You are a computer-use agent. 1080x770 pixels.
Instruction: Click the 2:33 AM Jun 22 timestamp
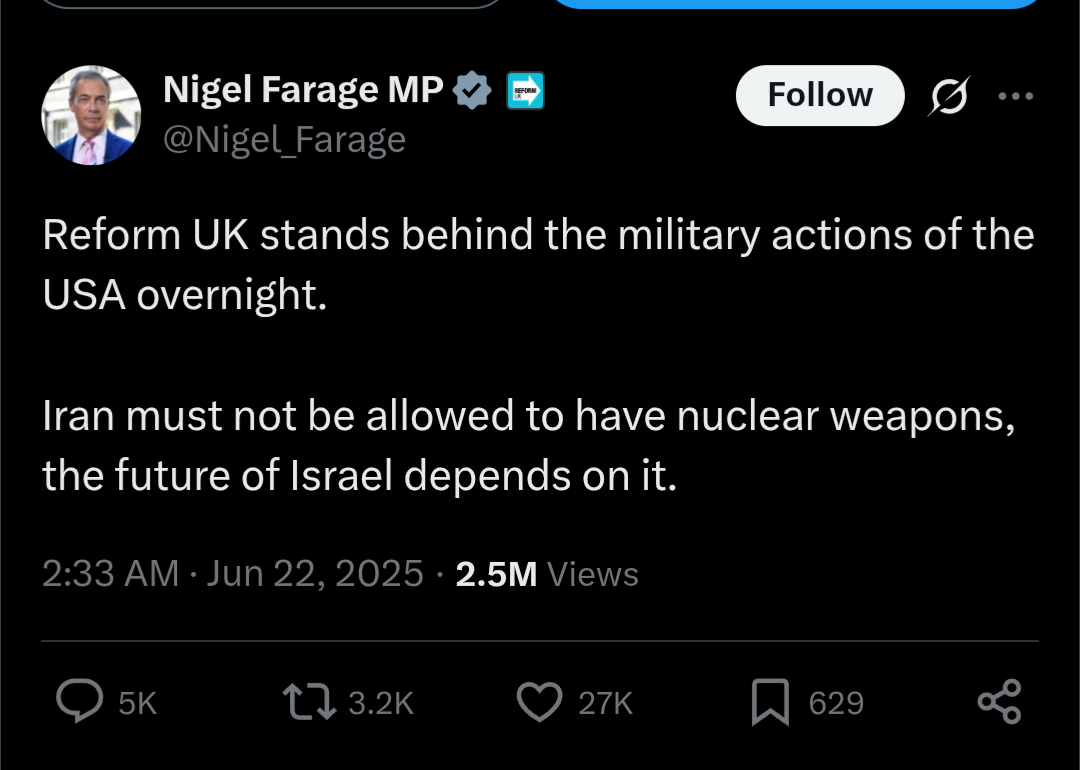[233, 574]
